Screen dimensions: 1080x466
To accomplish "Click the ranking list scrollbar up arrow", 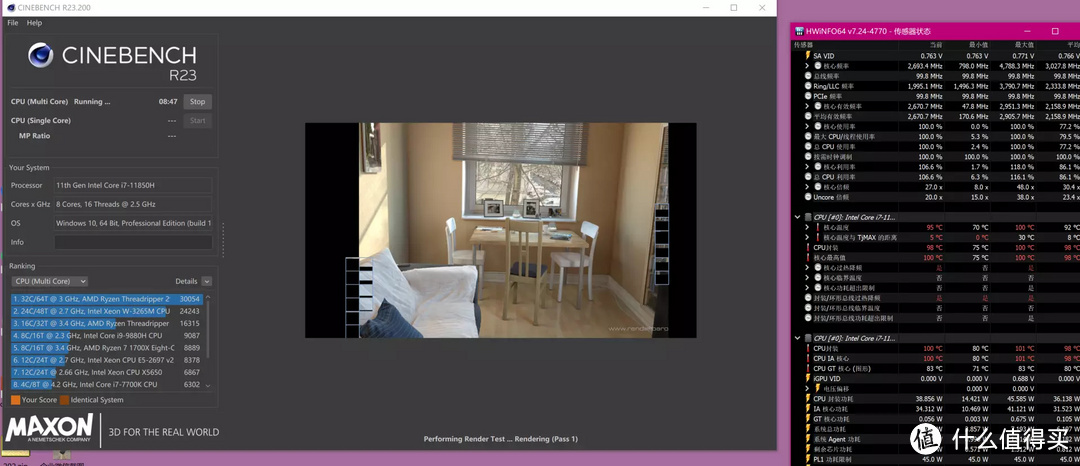I will (x=208, y=297).
